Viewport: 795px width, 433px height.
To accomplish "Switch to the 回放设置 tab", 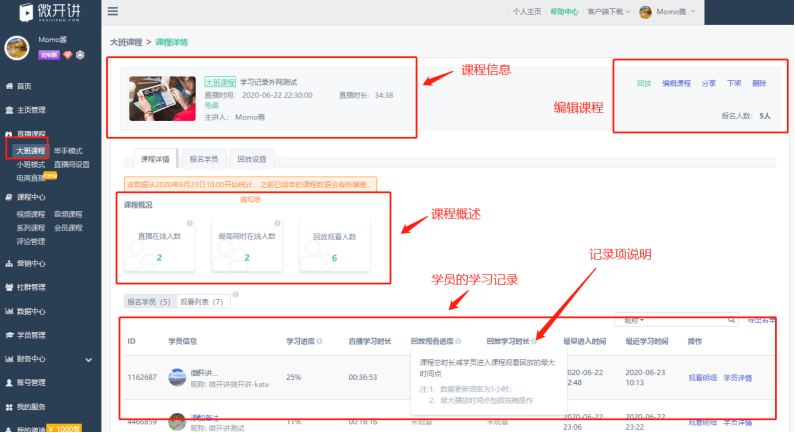I will point(252,159).
